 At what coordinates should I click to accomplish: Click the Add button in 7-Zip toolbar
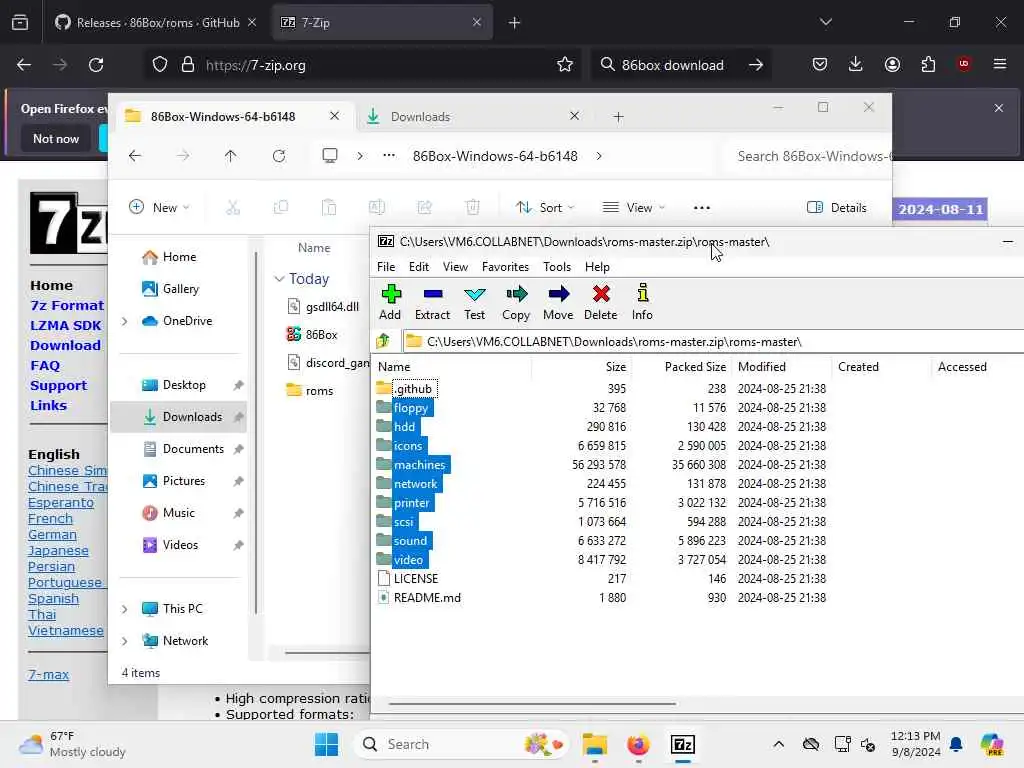pos(391,302)
